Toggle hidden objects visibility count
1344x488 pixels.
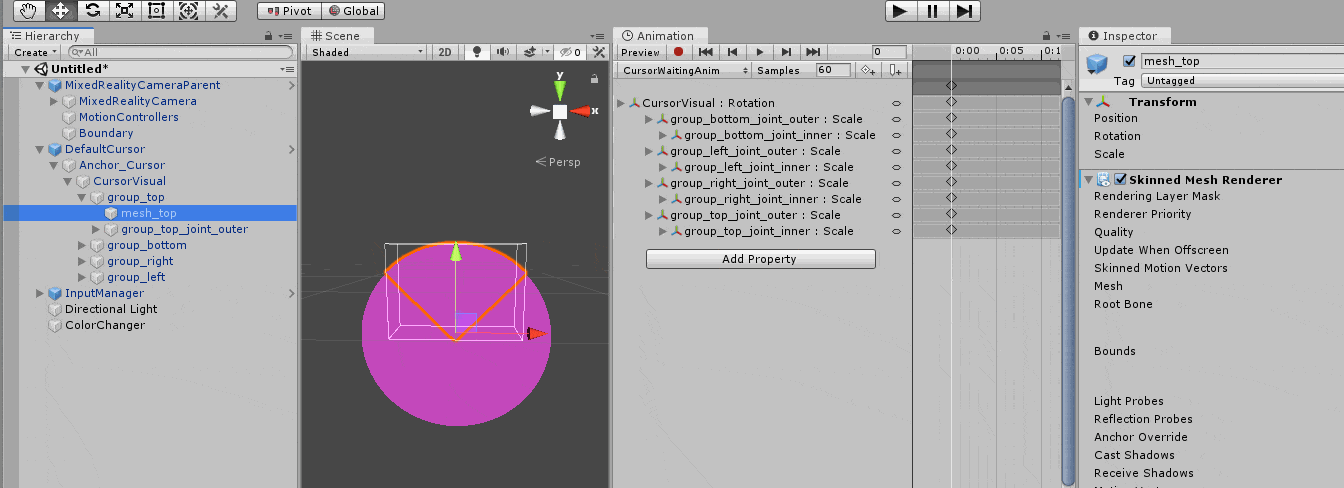pyautogui.click(x=571, y=52)
